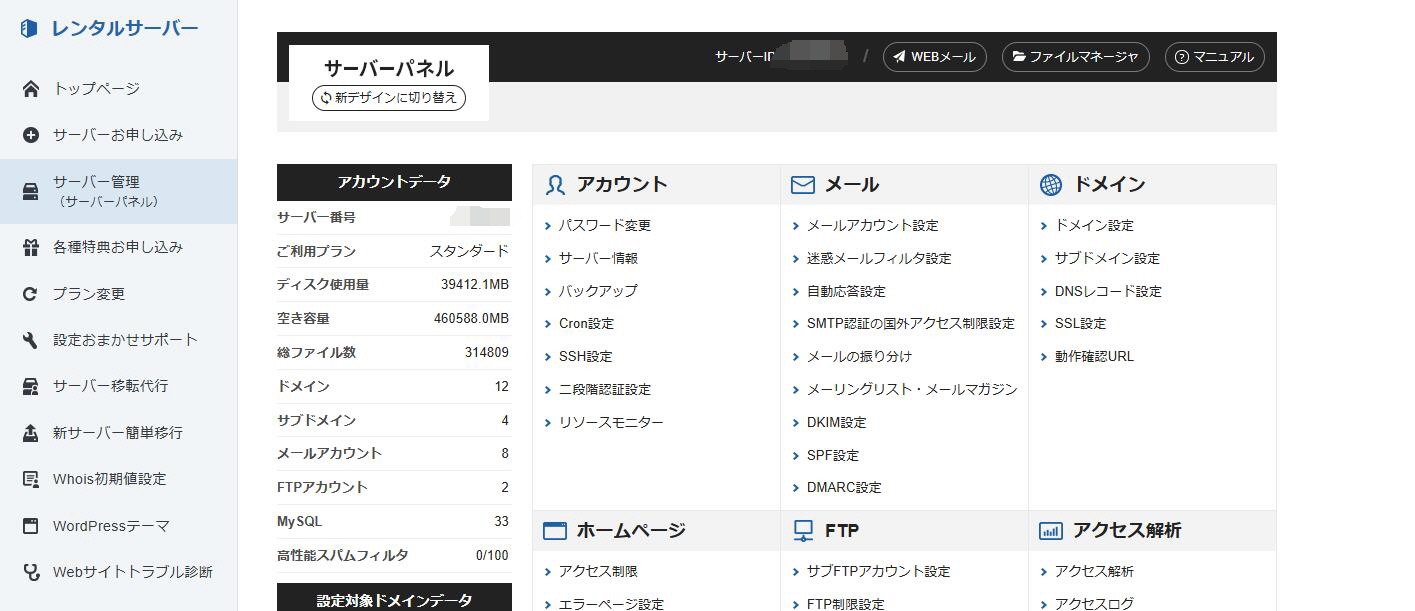Open 設定おまかせサポート sidebar item
Viewport: 1415px width, 611px height.
tap(118, 340)
